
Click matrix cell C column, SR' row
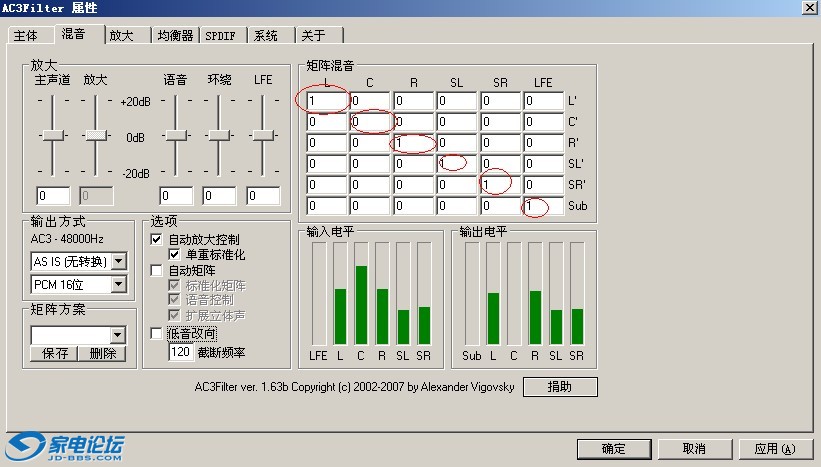tap(370, 185)
